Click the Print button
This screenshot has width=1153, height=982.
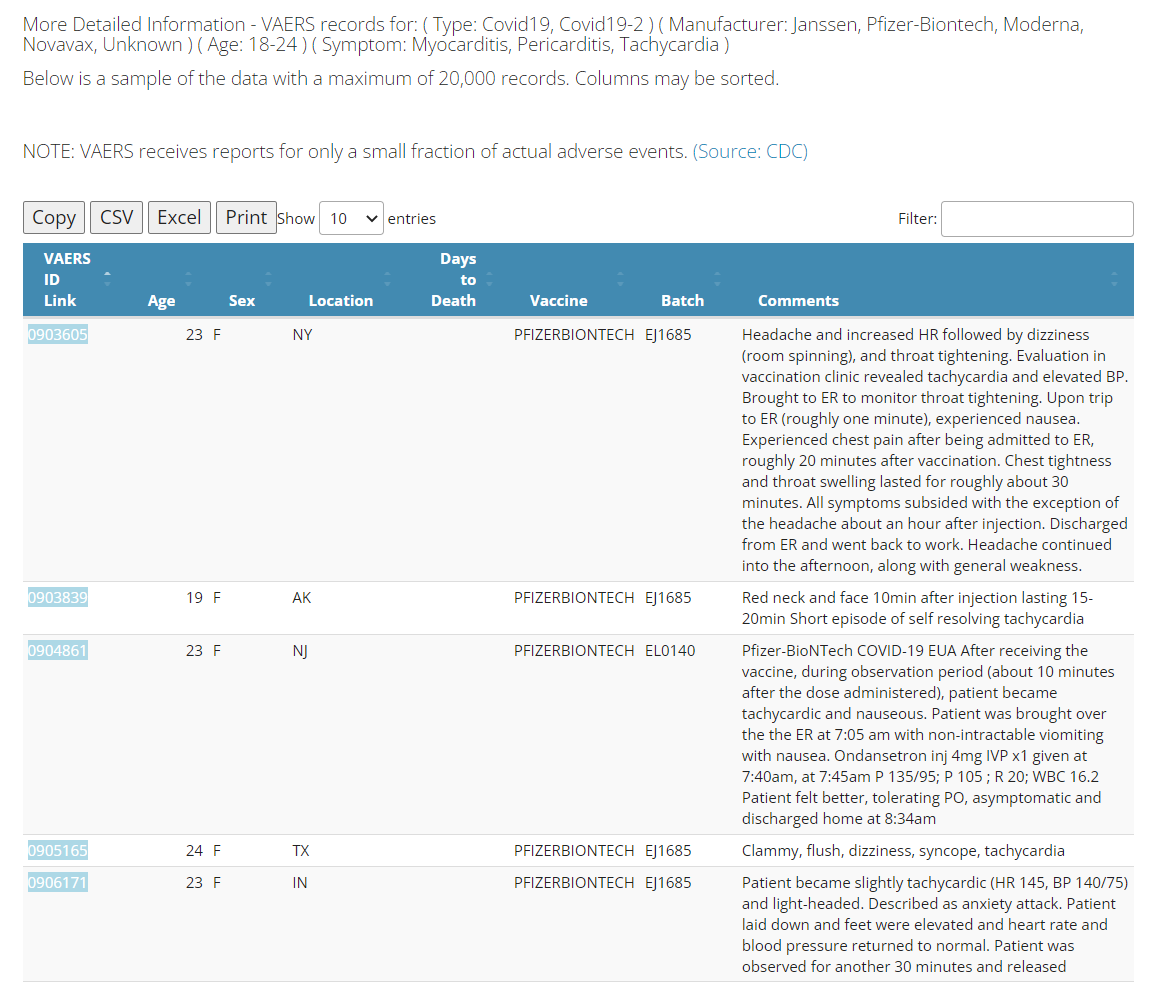[x=246, y=218]
